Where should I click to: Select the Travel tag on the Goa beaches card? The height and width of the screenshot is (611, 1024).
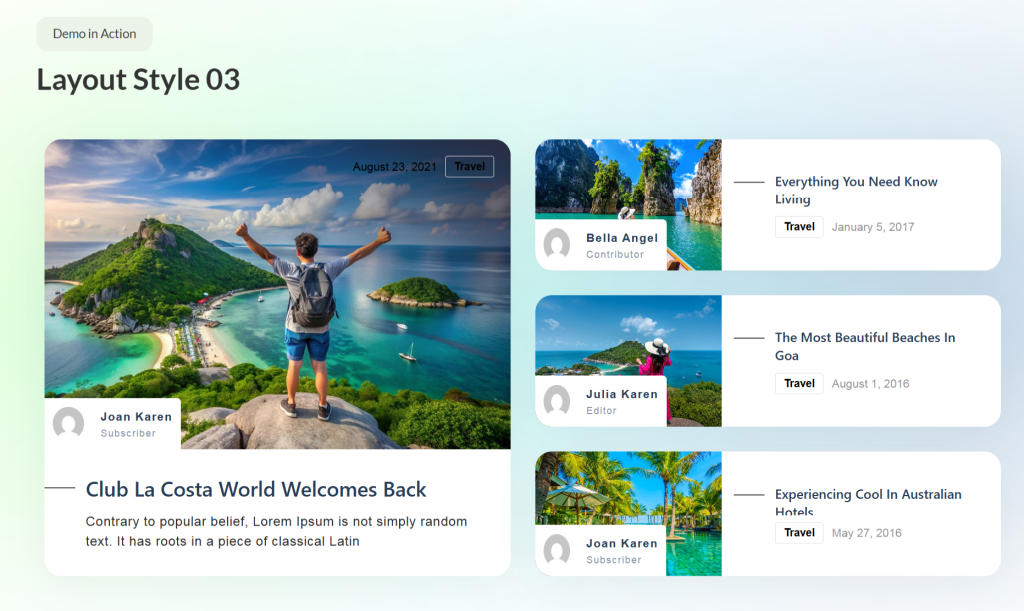[798, 383]
